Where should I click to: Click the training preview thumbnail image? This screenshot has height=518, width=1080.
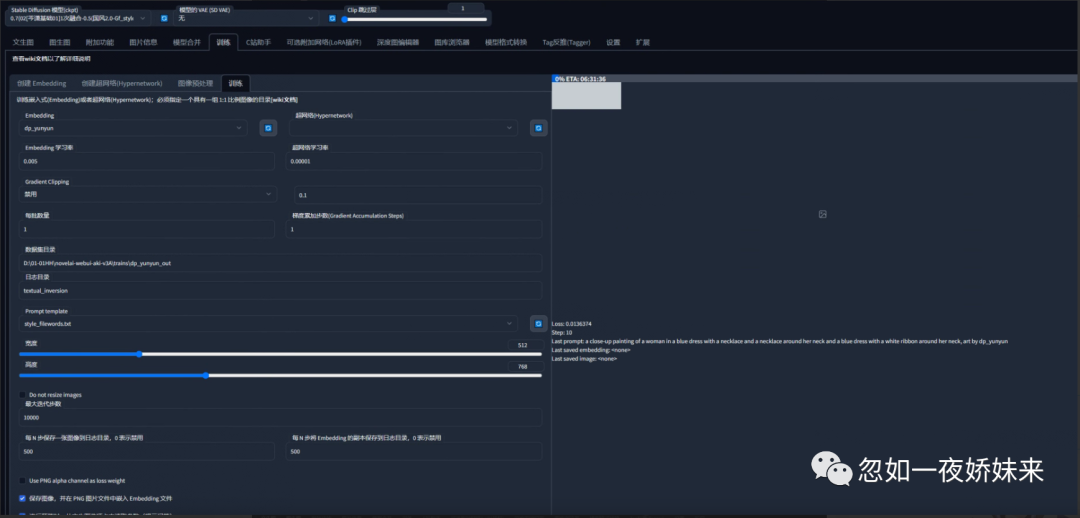(x=586, y=96)
